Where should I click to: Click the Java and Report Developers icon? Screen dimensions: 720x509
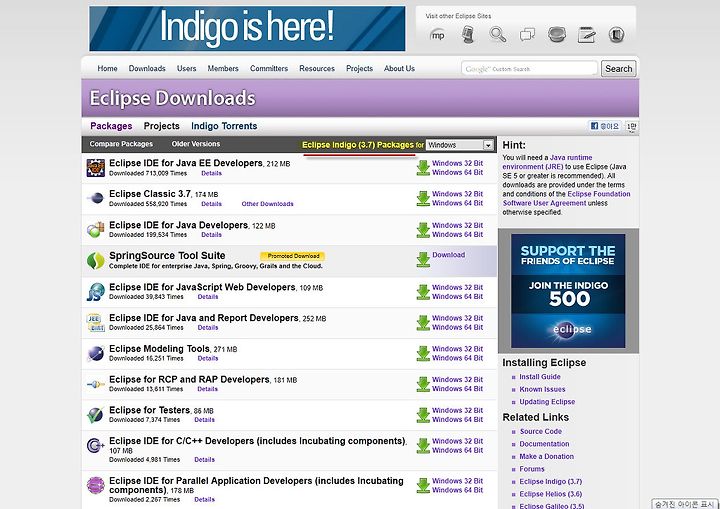pos(96,322)
